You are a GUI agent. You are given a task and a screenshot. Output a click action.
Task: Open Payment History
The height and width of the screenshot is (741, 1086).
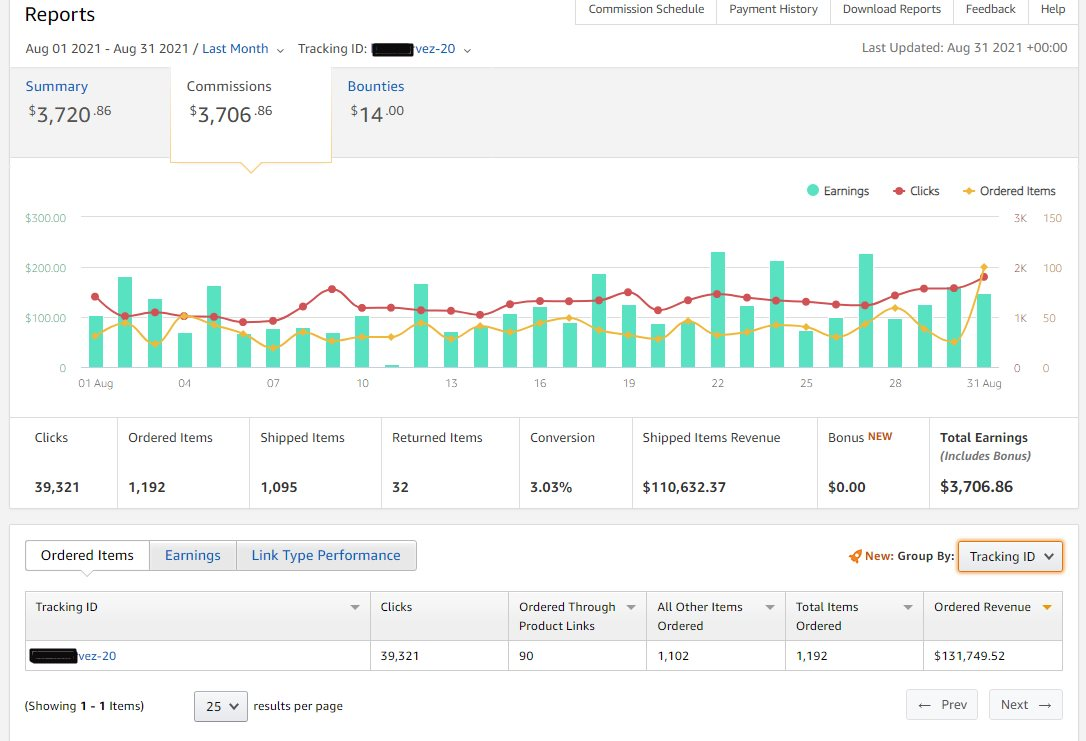coord(773,10)
